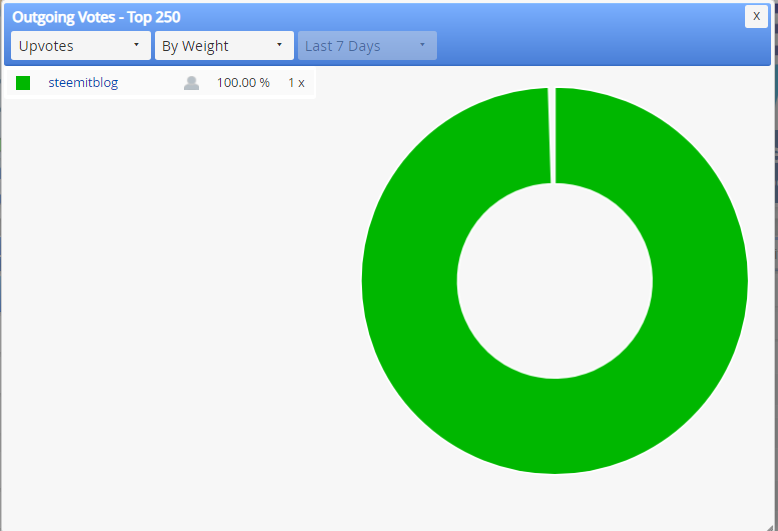Click the green donut chart segment
Image resolution: width=778 pixels, height=531 pixels.
[x=555, y=427]
